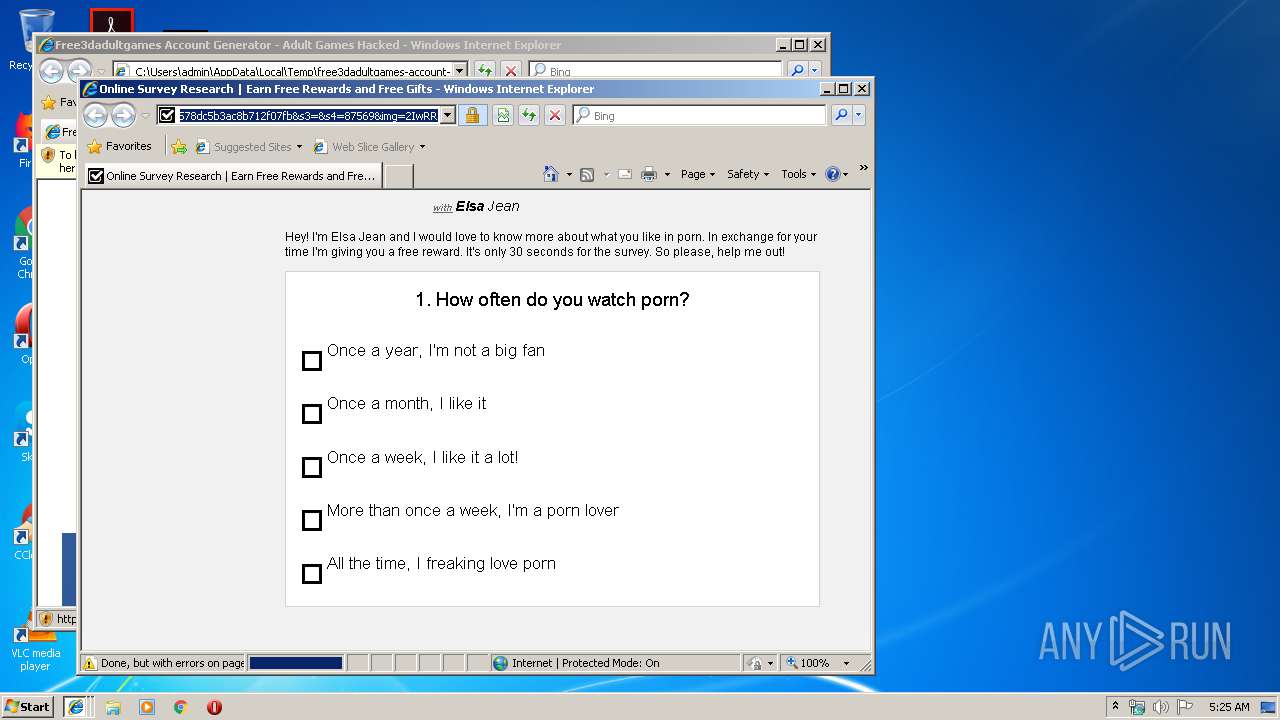Click the security lock icon beside address bar
This screenshot has width=1280, height=720.
tap(473, 115)
